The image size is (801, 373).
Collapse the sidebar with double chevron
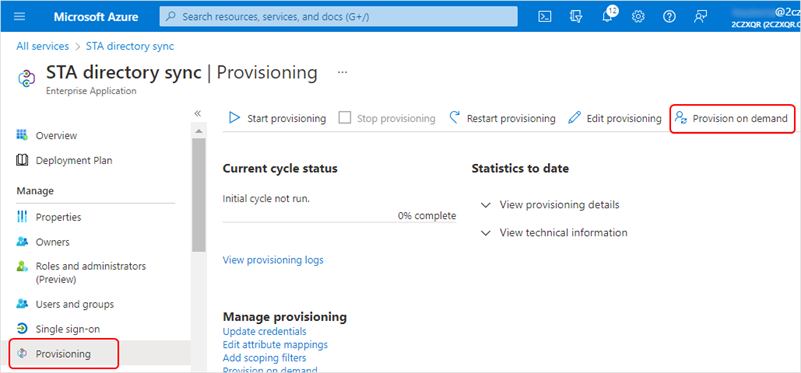point(198,113)
